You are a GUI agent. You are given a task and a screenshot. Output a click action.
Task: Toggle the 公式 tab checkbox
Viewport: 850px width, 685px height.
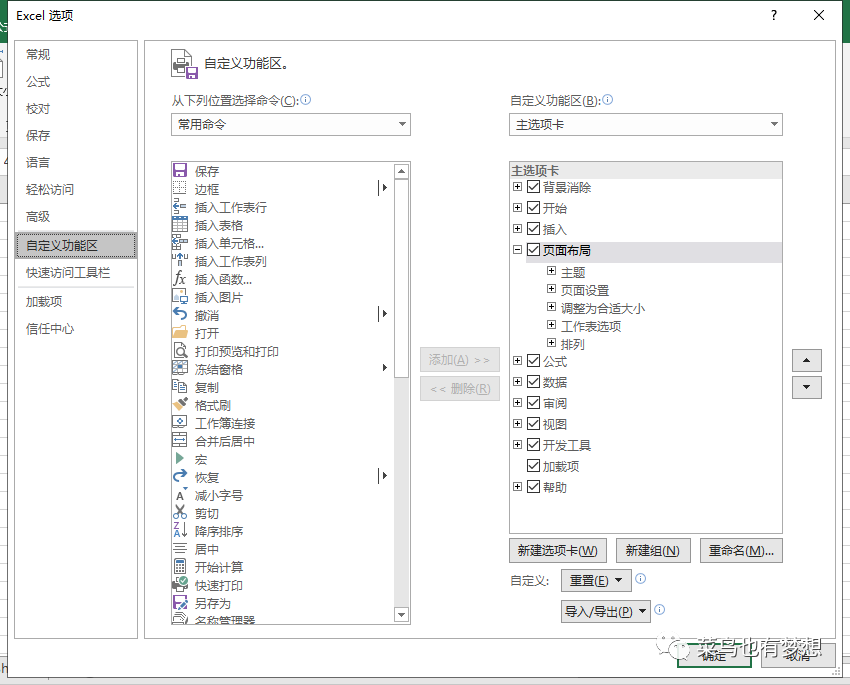point(533,360)
